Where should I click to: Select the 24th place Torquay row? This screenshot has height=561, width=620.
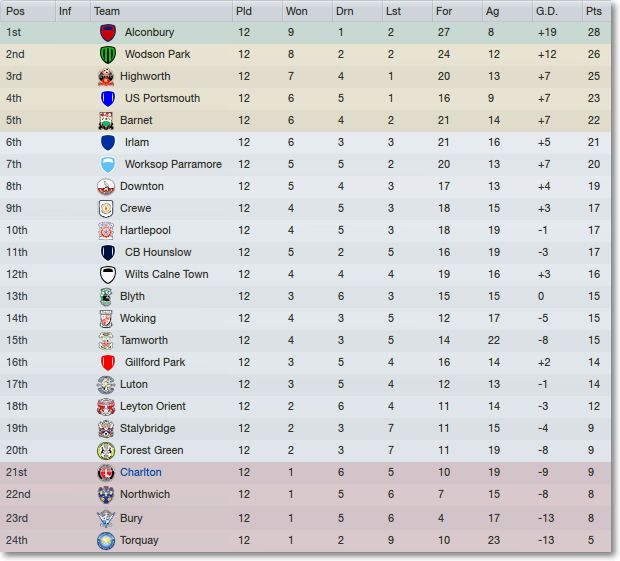click(x=305, y=541)
